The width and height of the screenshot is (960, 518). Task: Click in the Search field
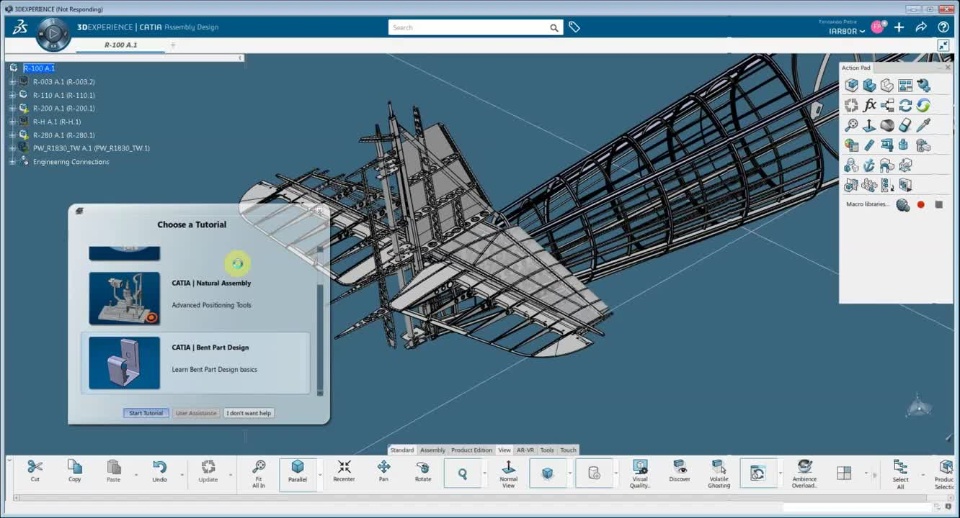[470, 28]
